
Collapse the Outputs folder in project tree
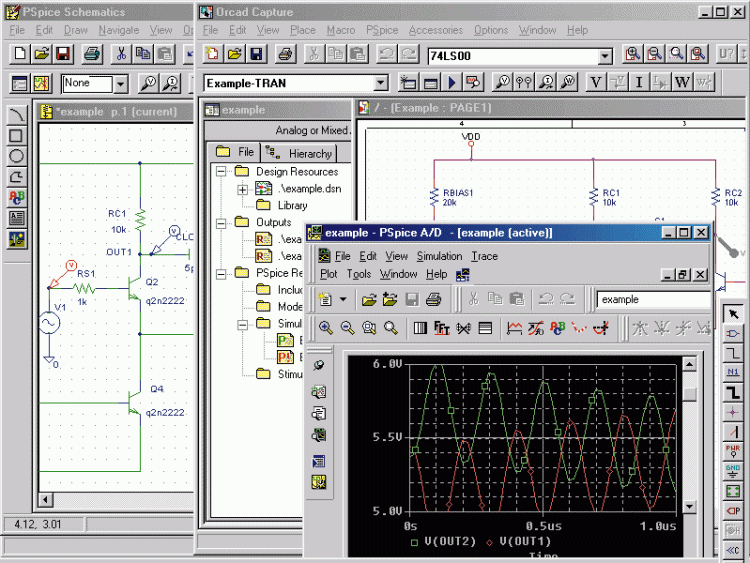[x=221, y=223]
